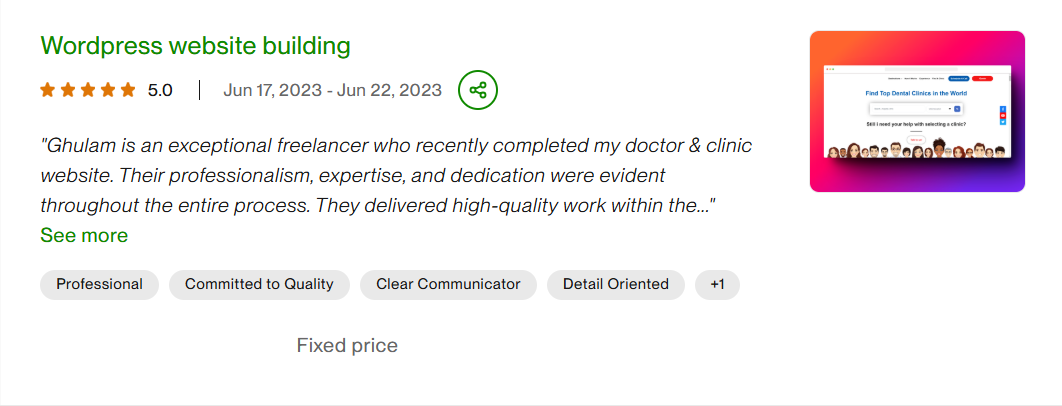Viewport: 1062px width, 406px height.
Task: Click the red button in the preview navbar
Action: click(982, 77)
